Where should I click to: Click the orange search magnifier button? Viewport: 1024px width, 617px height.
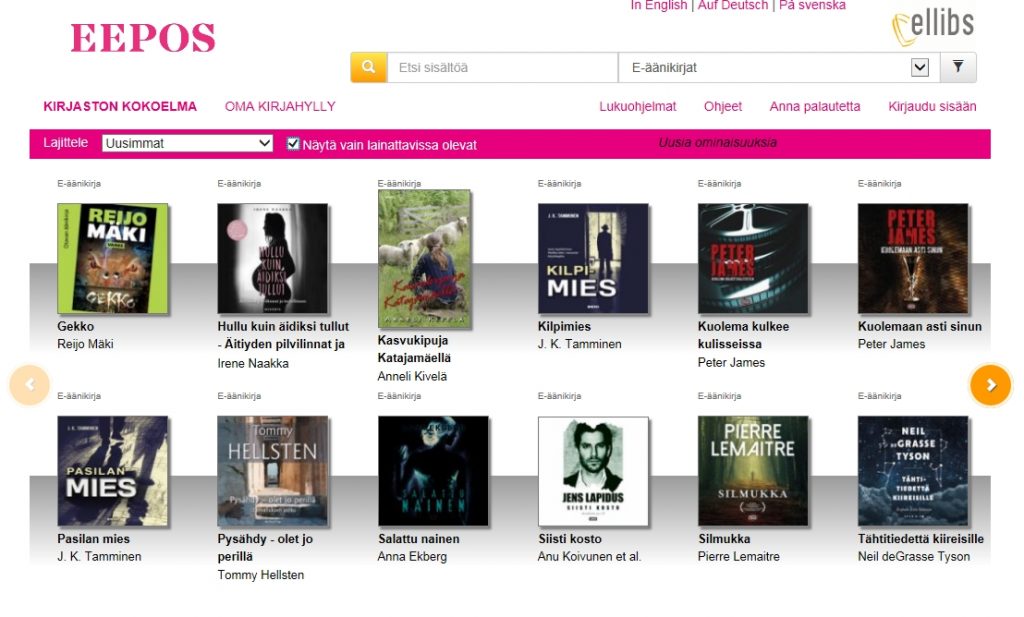click(368, 67)
